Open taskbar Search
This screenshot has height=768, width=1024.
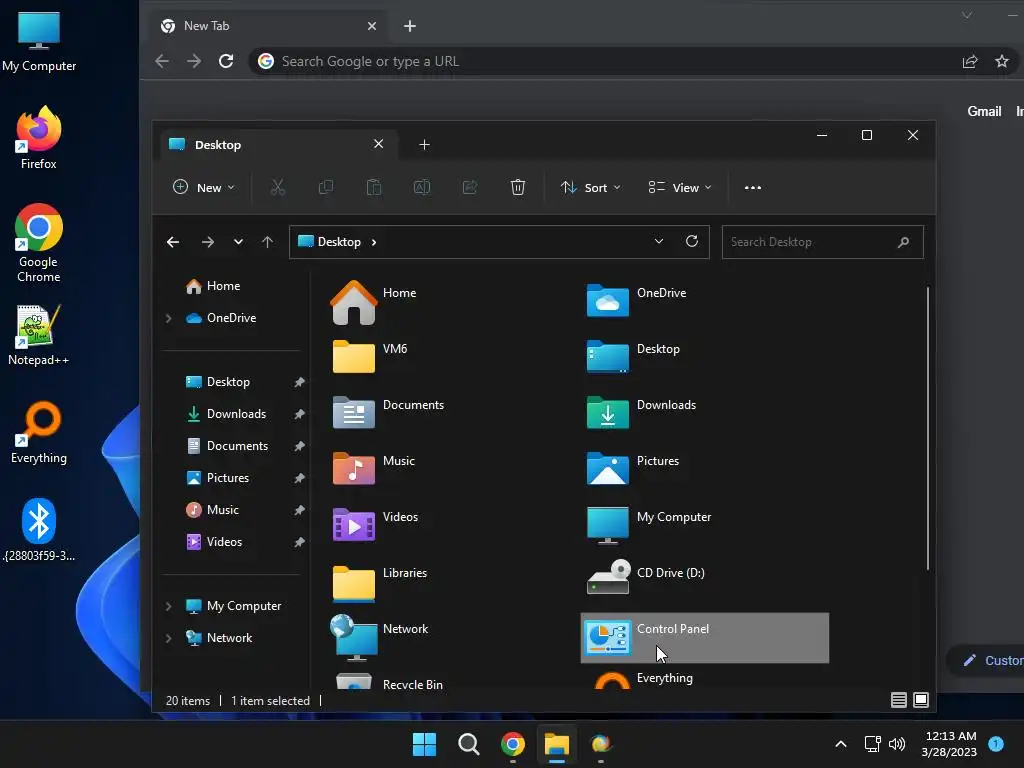point(468,744)
